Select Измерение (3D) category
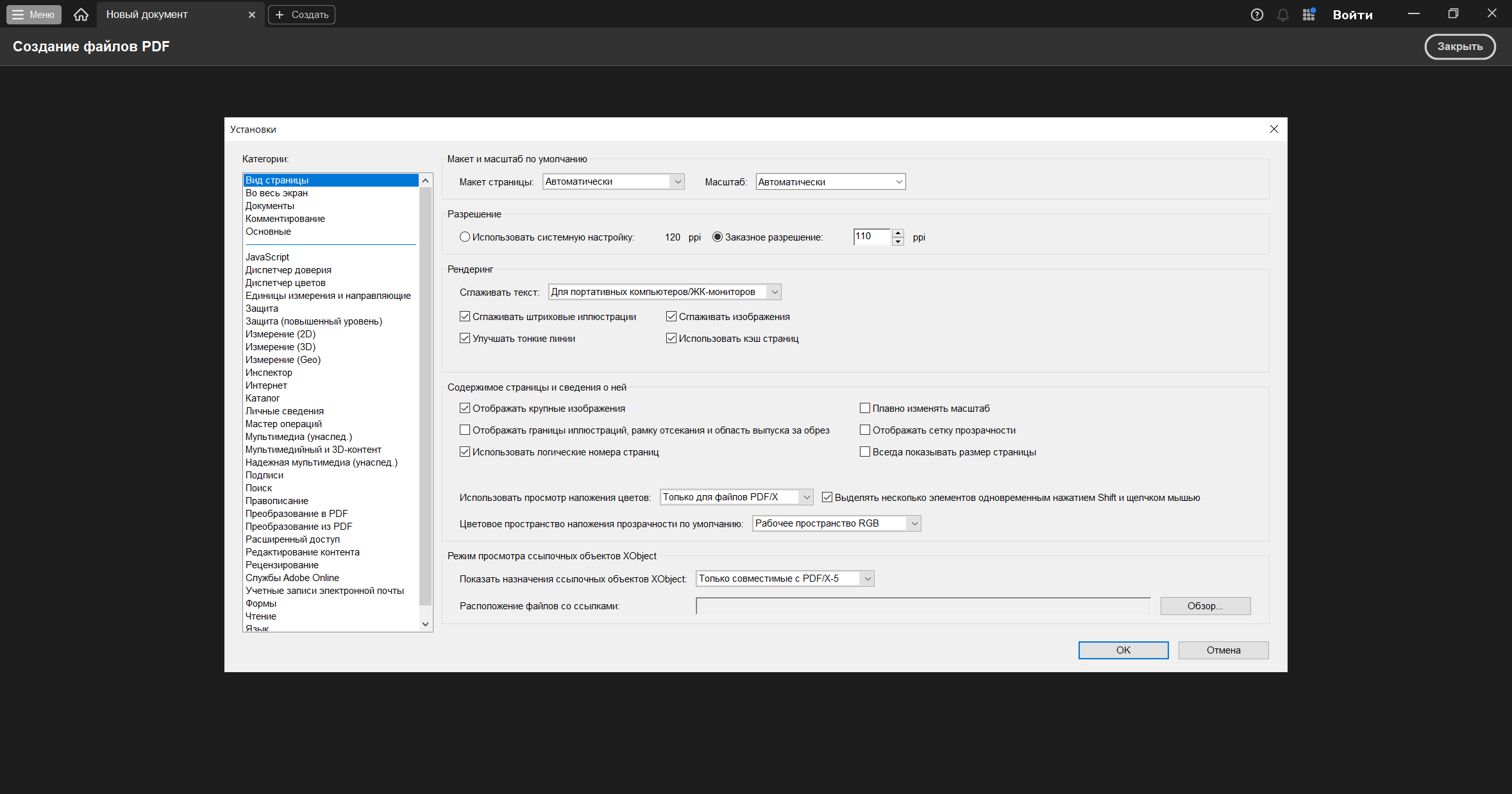The image size is (1512, 794). pos(331,347)
